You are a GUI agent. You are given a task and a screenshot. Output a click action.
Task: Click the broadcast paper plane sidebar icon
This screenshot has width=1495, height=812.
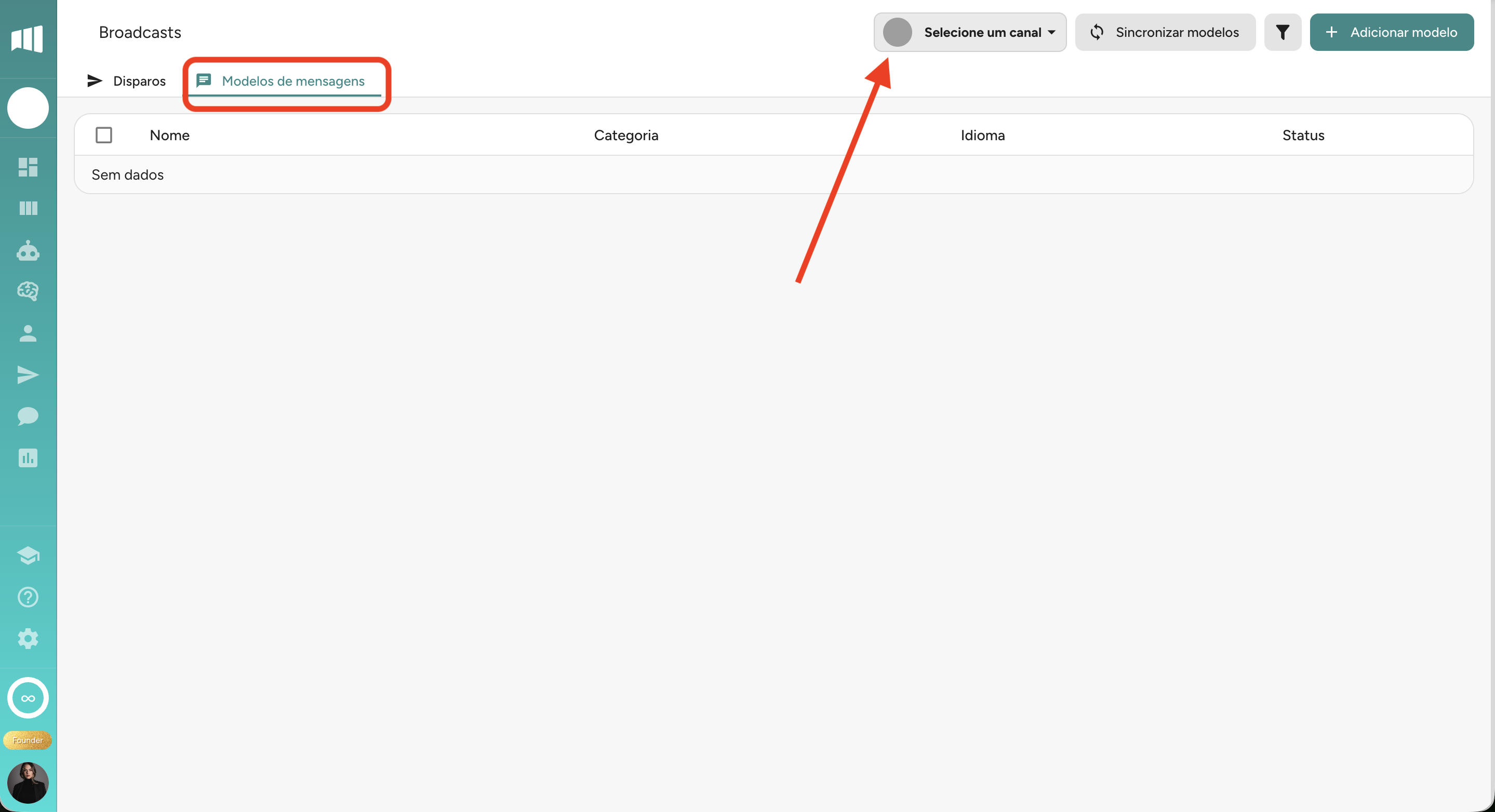click(28, 375)
